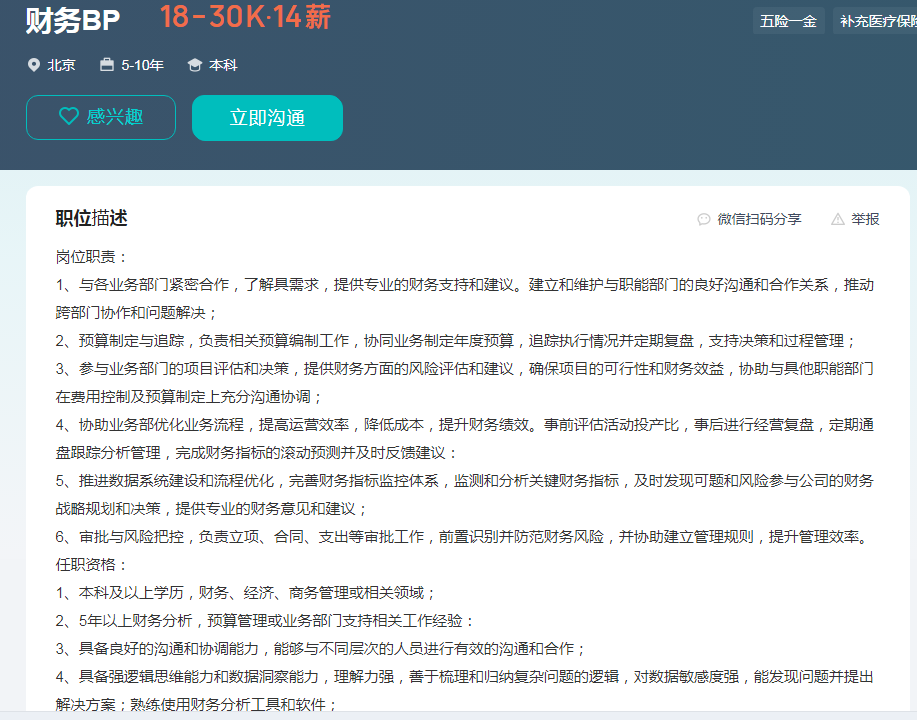Open the 微信扫码分享 link
This screenshot has width=917, height=720.
point(759,219)
